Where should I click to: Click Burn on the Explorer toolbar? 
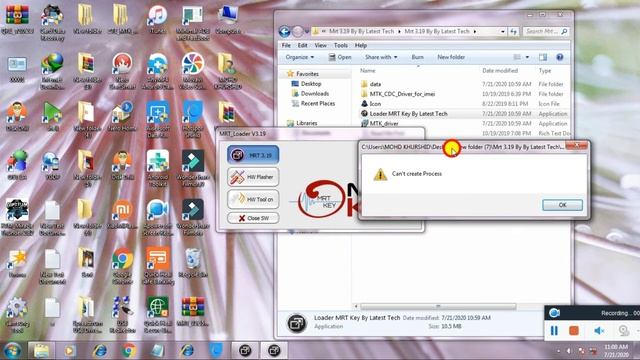(x=418, y=57)
